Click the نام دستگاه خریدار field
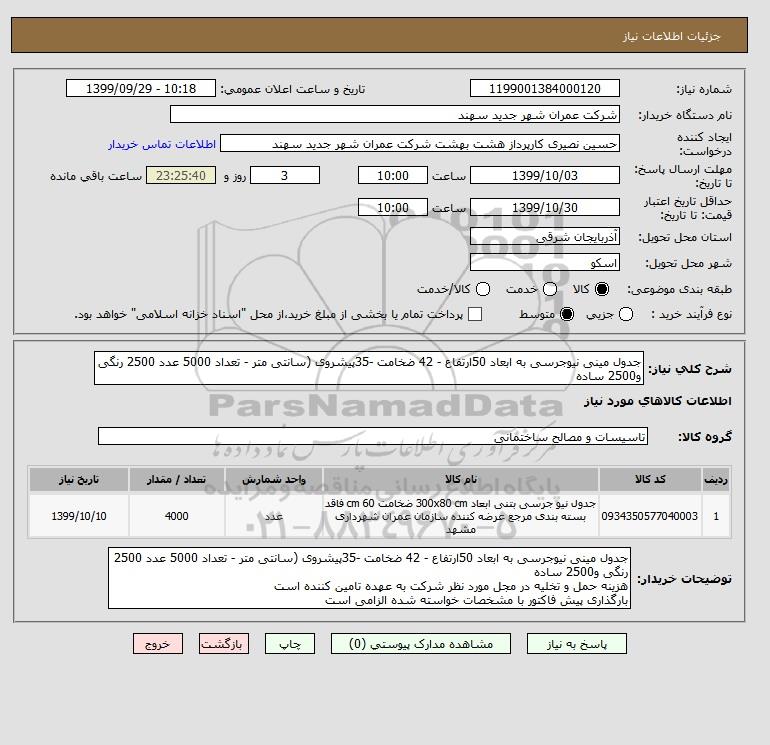This screenshot has width=770, height=745. pos(395,114)
